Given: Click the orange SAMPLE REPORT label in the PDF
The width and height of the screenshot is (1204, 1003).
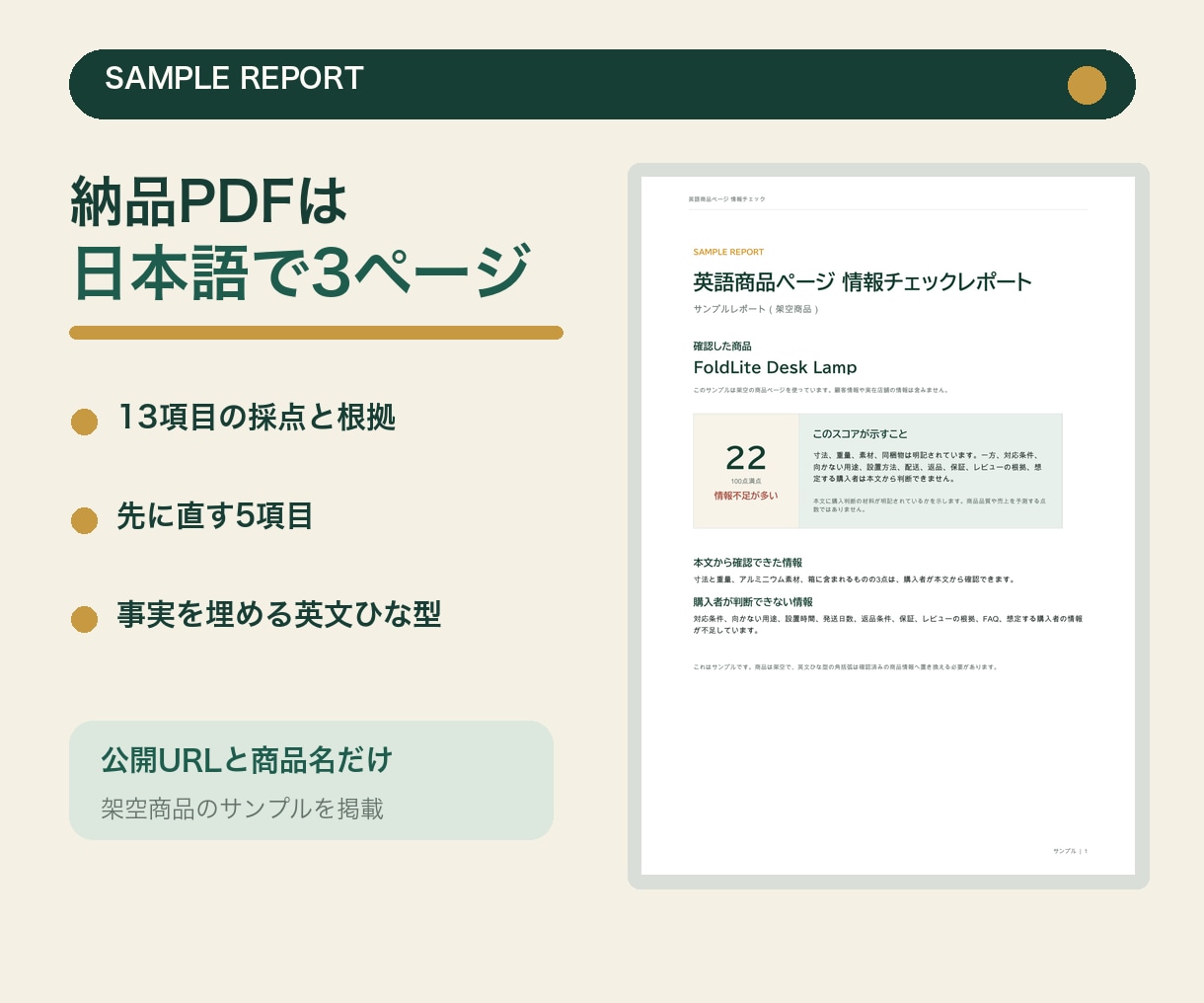Looking at the screenshot, I should [728, 252].
